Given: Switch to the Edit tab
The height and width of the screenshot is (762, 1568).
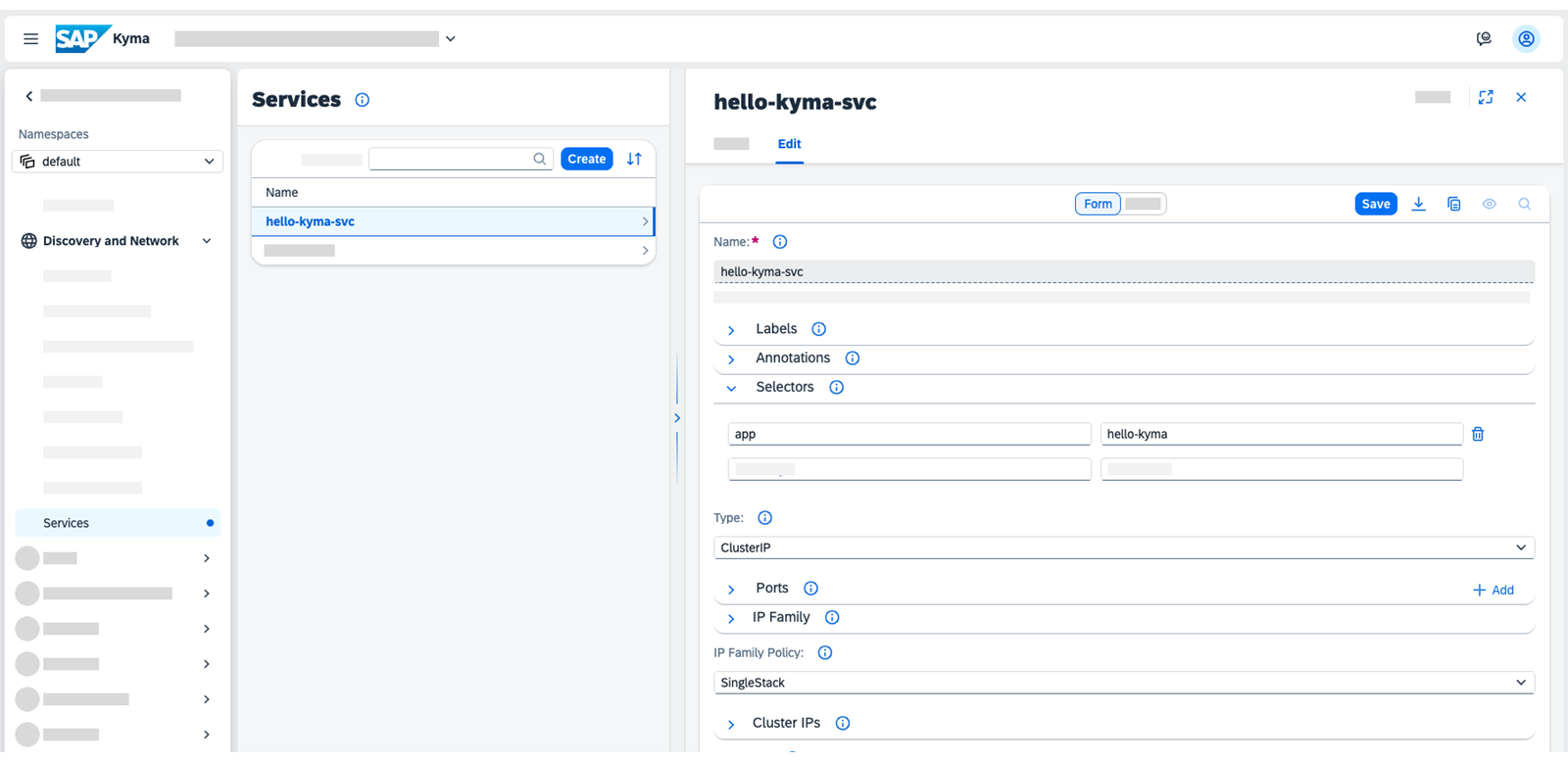Looking at the screenshot, I should [x=789, y=144].
